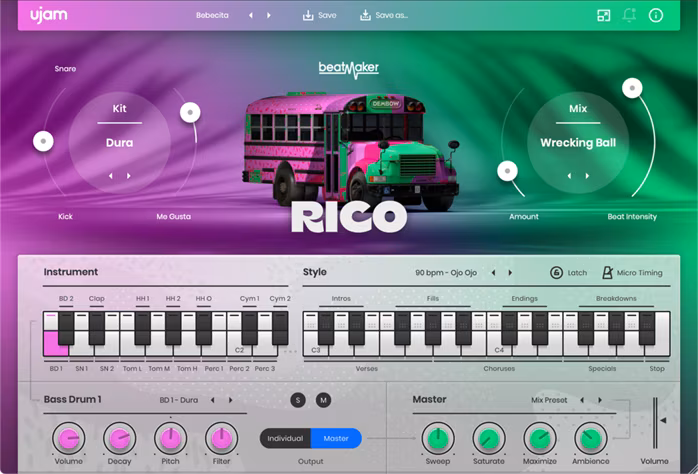Click the Verses section label
The height and width of the screenshot is (474, 698).
[x=367, y=369]
